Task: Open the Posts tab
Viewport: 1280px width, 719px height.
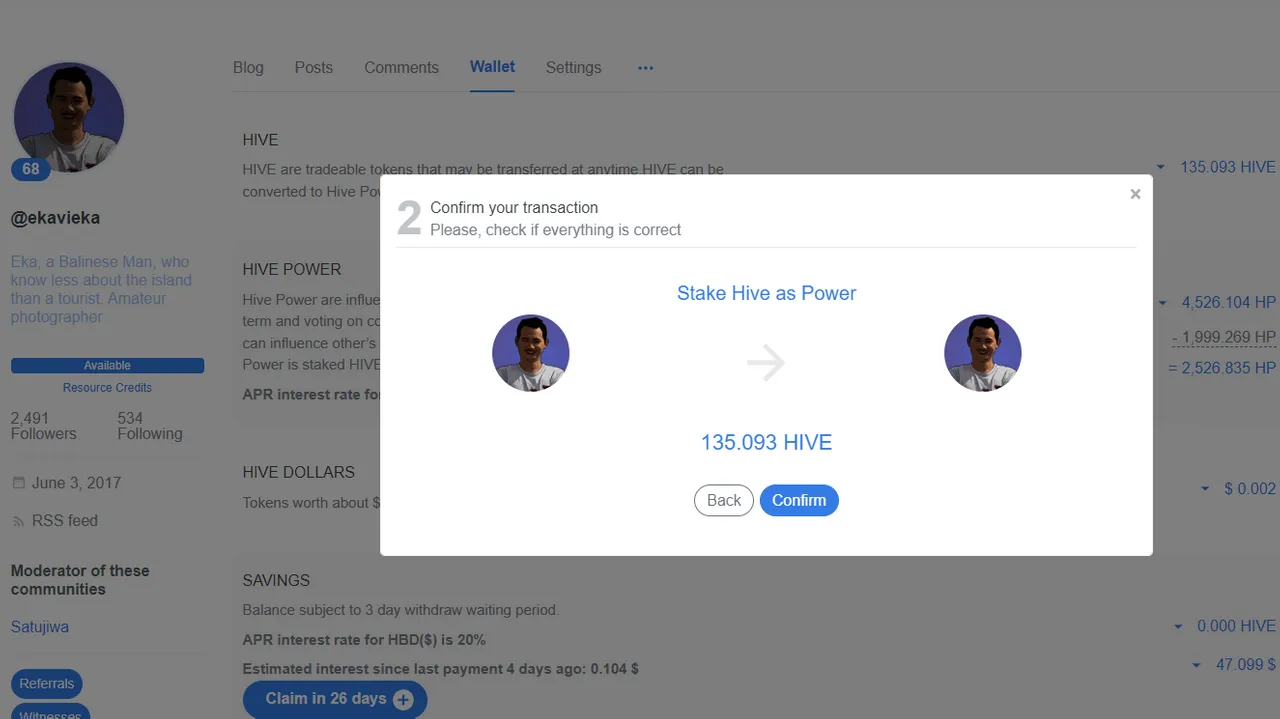Action: point(313,67)
